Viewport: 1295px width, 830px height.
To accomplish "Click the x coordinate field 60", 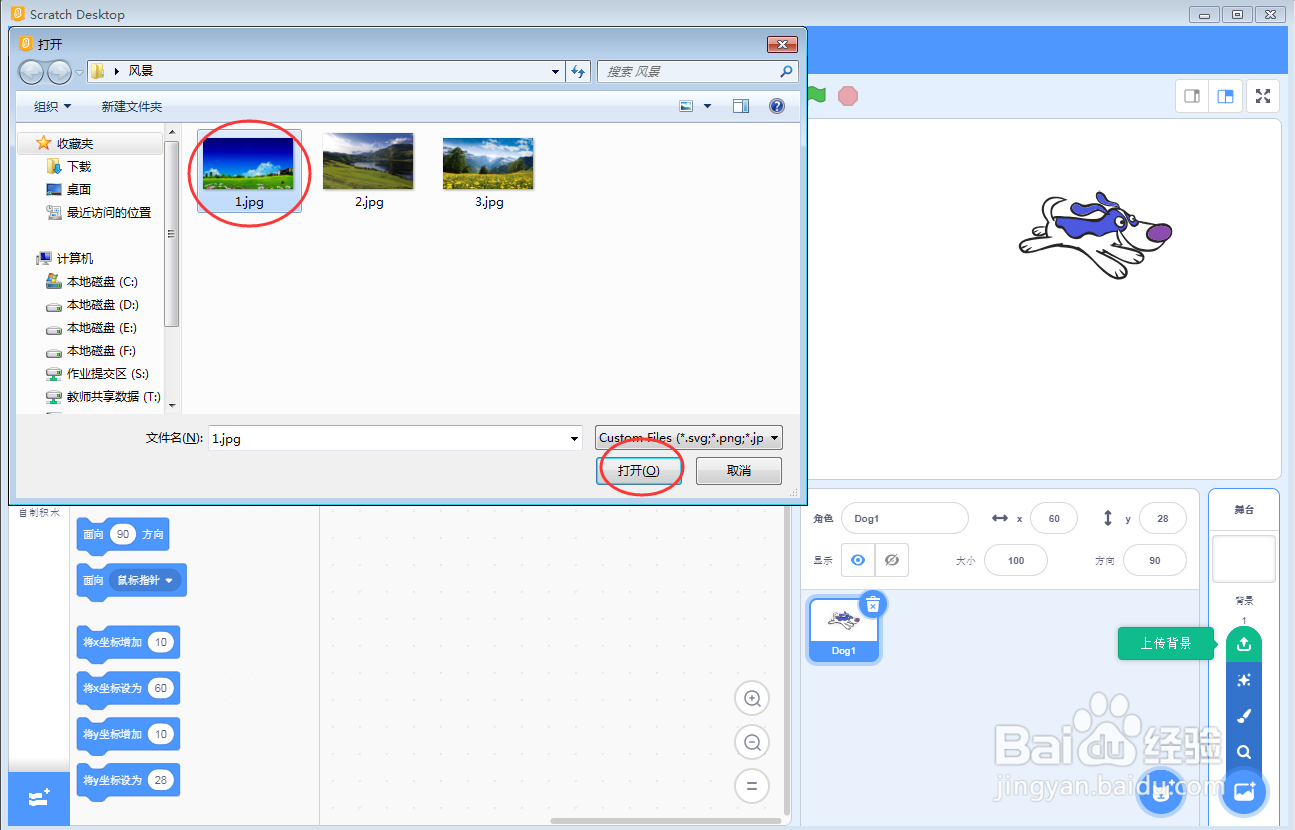I will pyautogui.click(x=1054, y=519).
